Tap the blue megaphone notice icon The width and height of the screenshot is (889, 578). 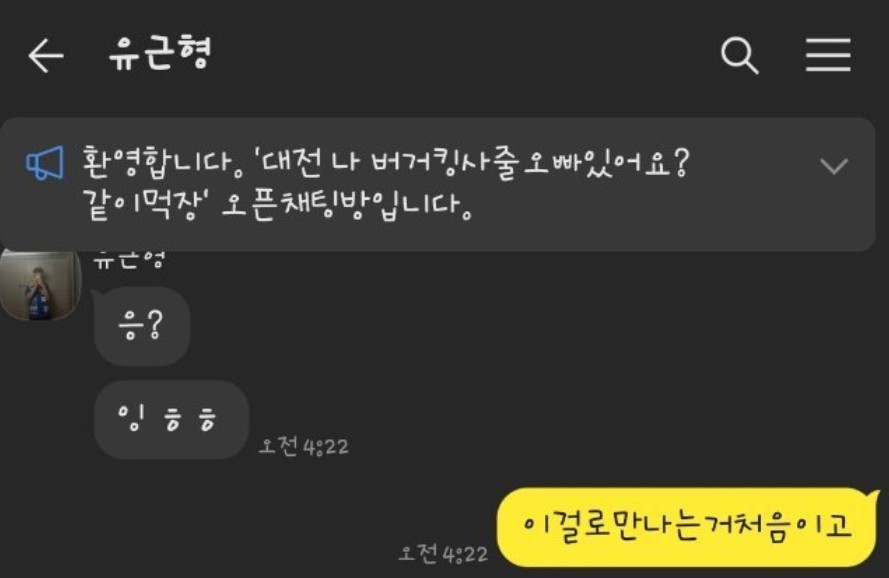(45, 163)
